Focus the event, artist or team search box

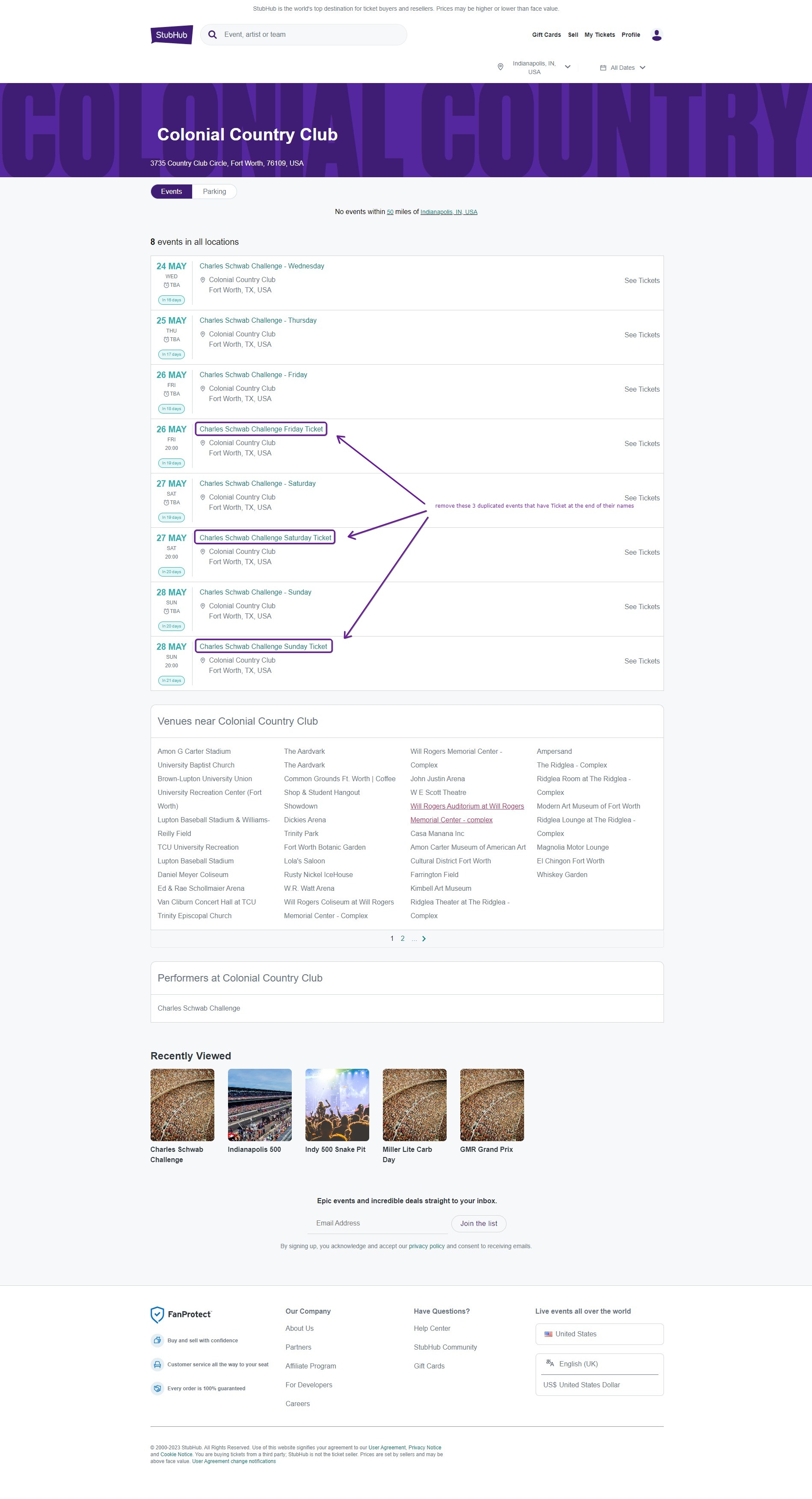(x=304, y=35)
